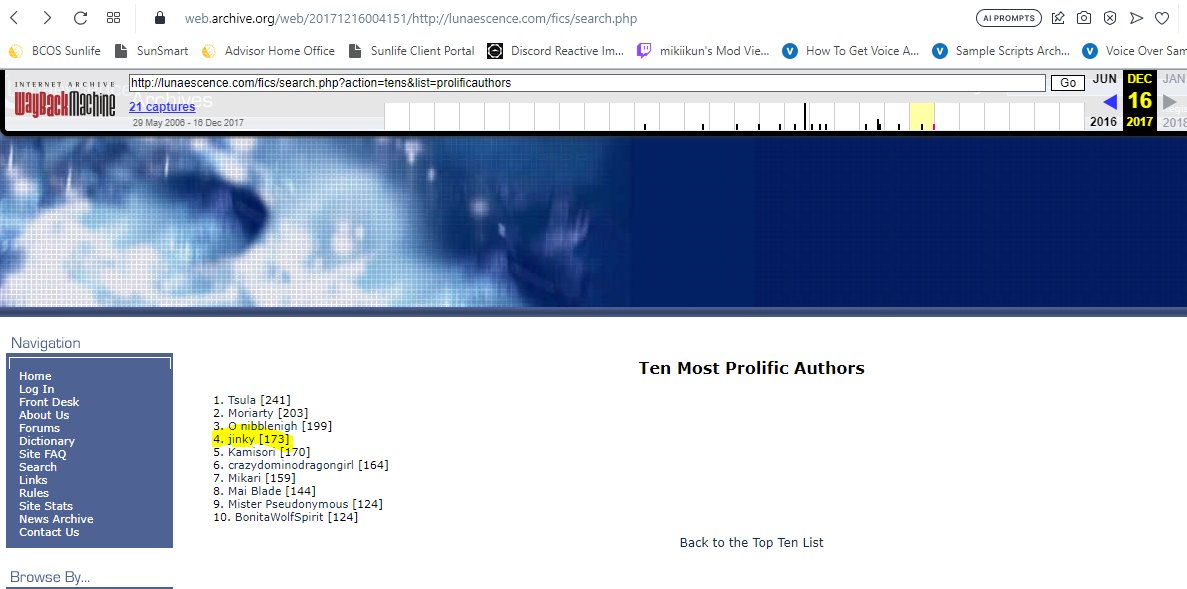Open the speed dial grid icon
This screenshot has width=1187, height=589.
(114, 17)
